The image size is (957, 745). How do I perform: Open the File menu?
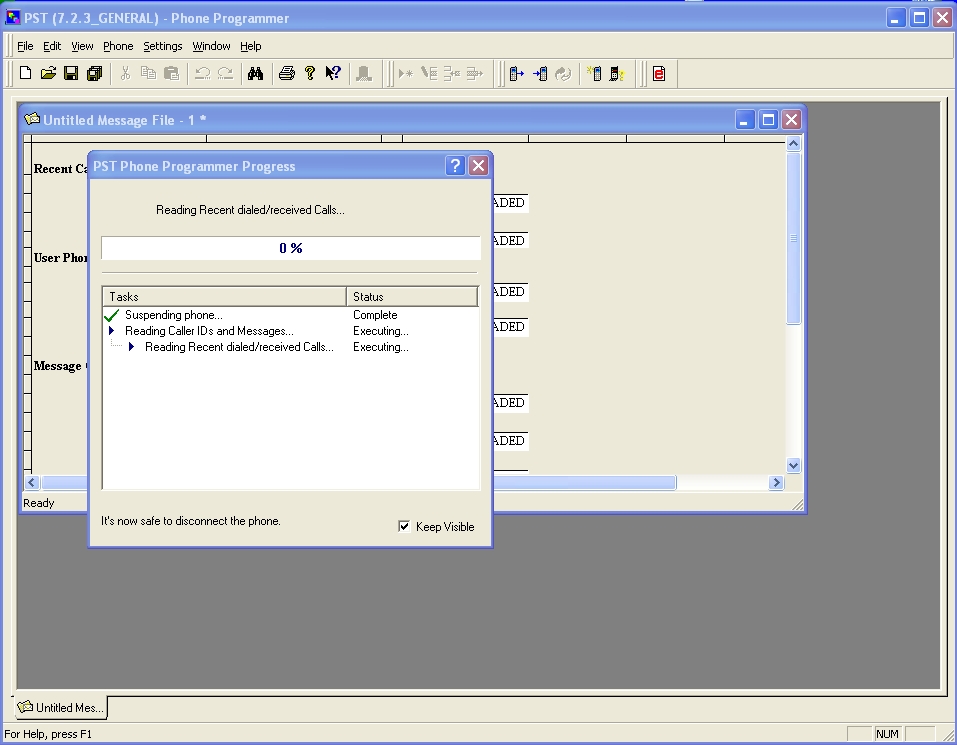[x=25, y=46]
